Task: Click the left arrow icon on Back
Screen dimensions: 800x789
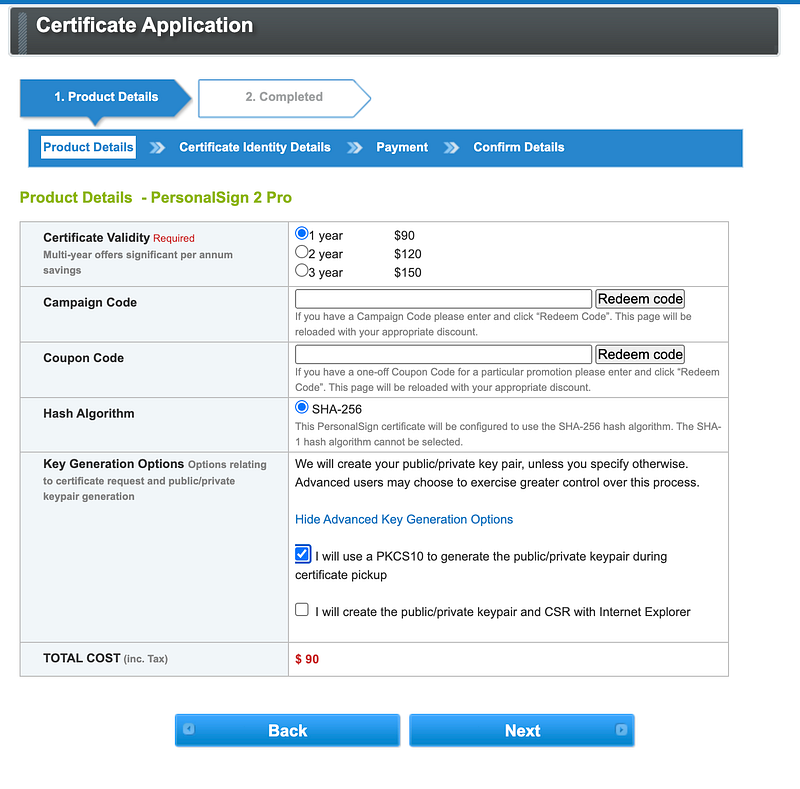Action: pyautogui.click(x=189, y=729)
